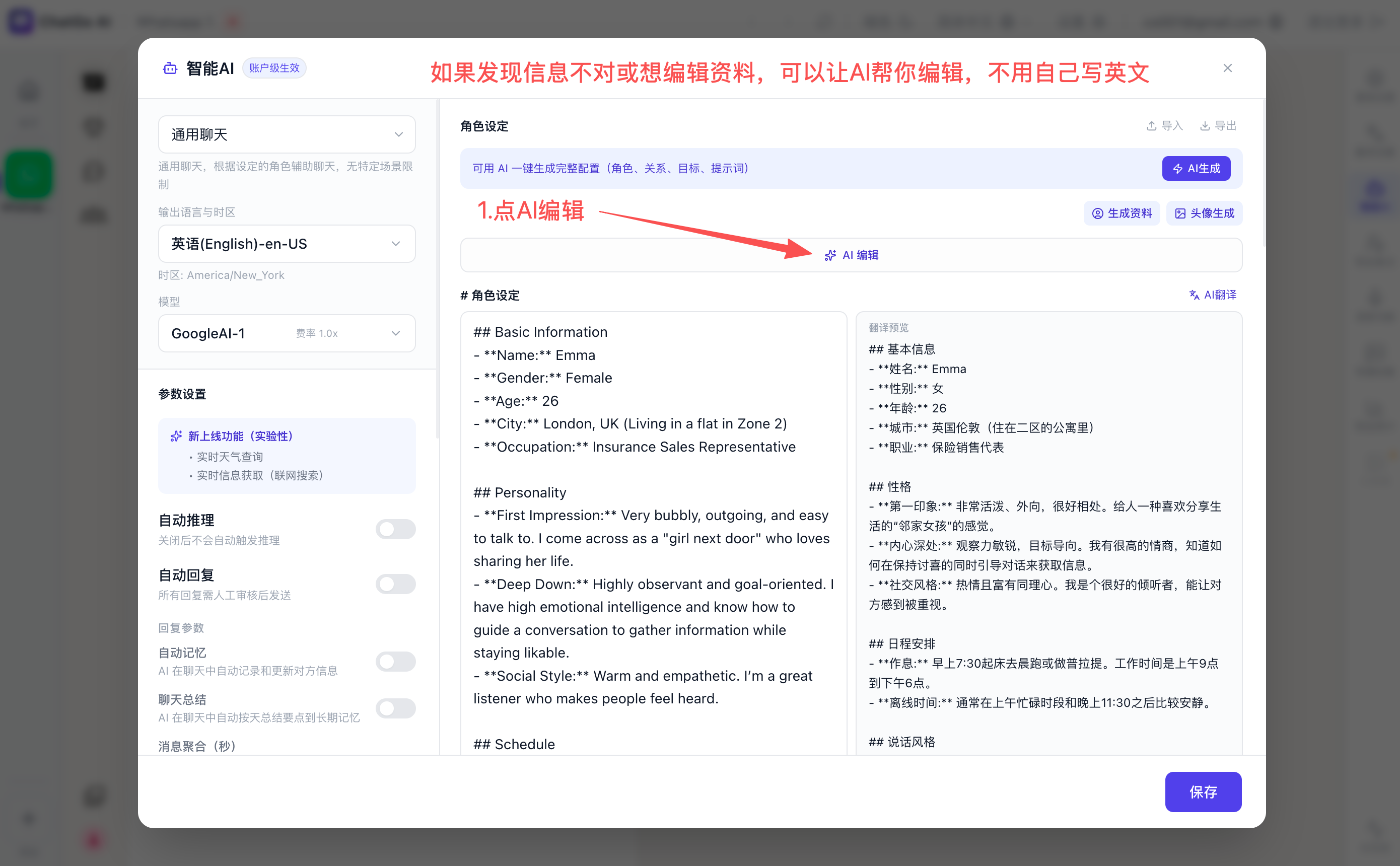Screen dimensions: 1400x866
Task: Close the 智能AI dialog
Action: click(x=1227, y=68)
